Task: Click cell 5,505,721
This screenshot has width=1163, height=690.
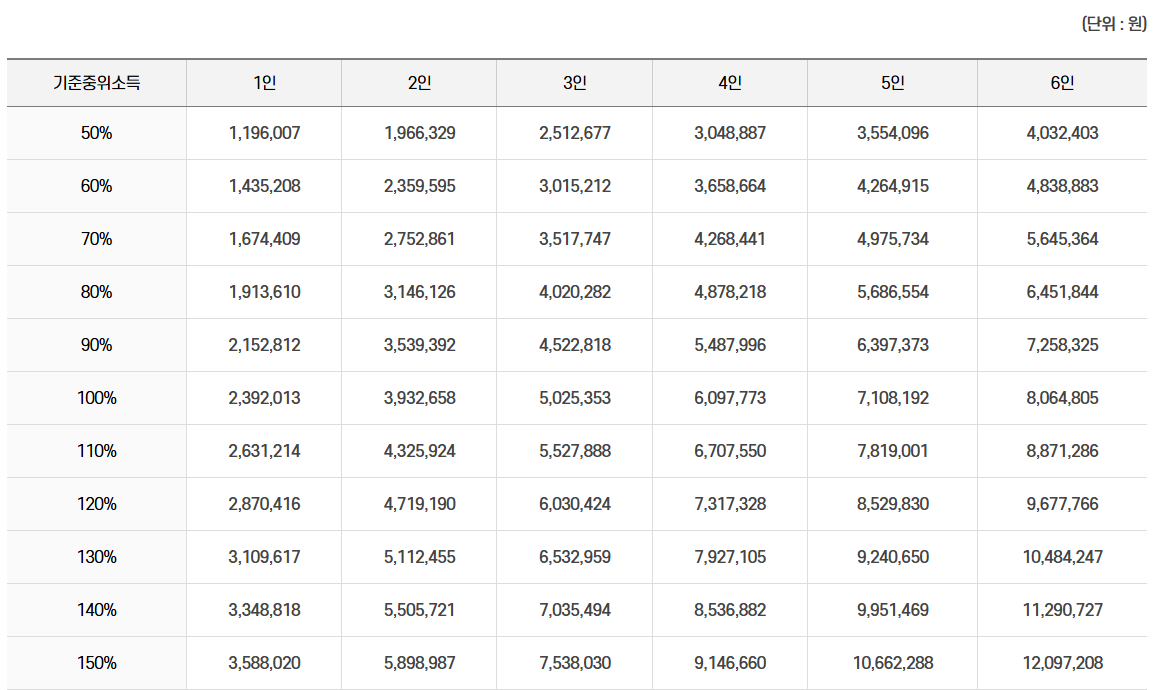Action: [x=419, y=610]
